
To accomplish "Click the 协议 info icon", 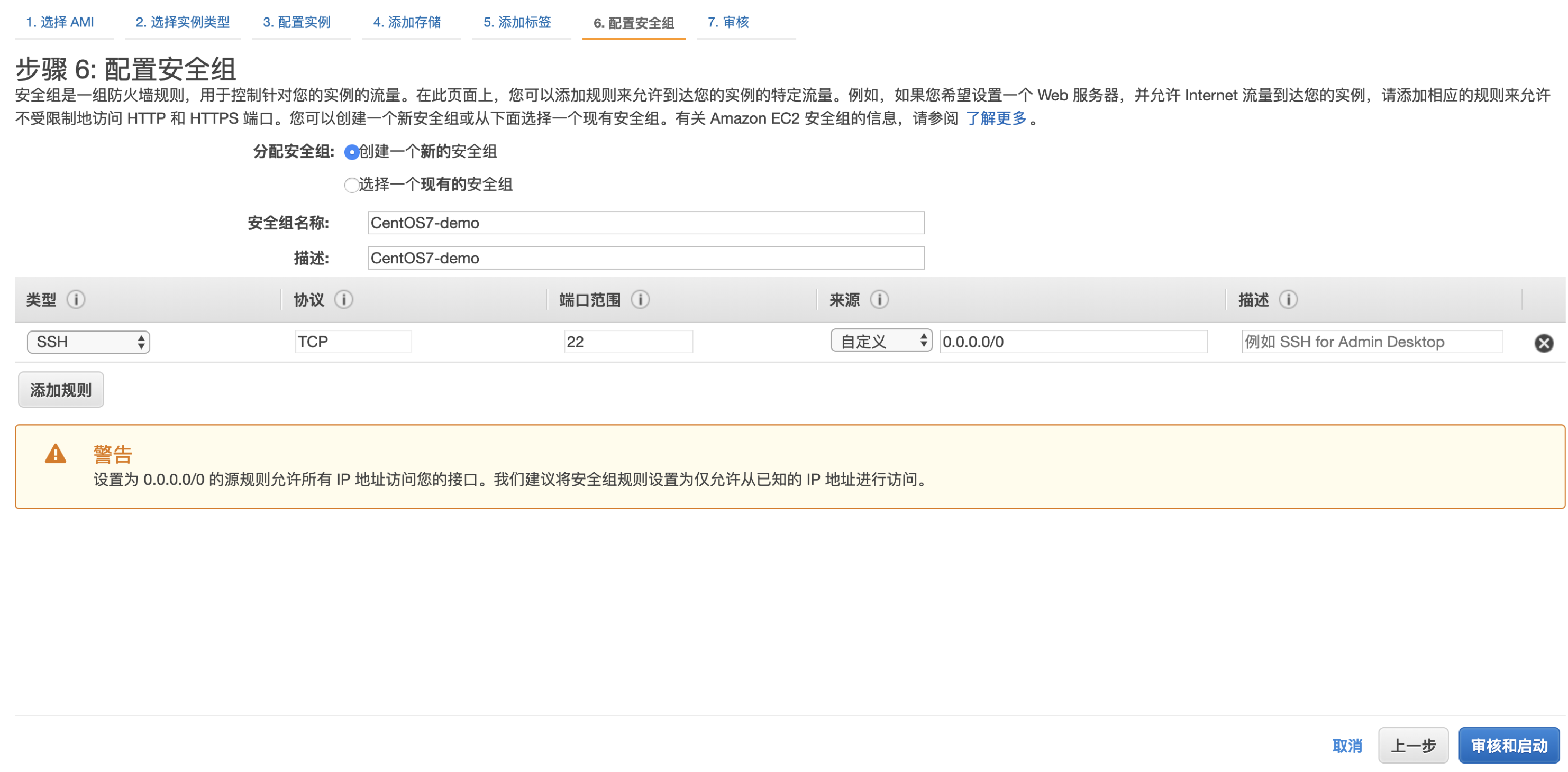I will click(344, 299).
